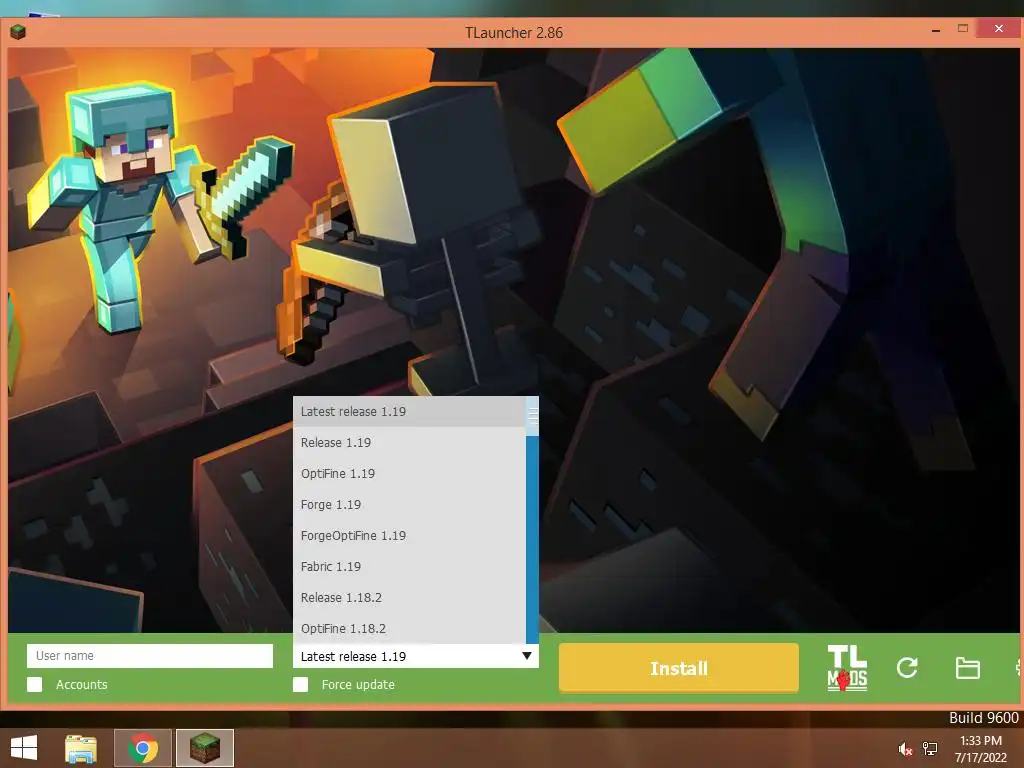Focus the User name field

click(x=150, y=656)
